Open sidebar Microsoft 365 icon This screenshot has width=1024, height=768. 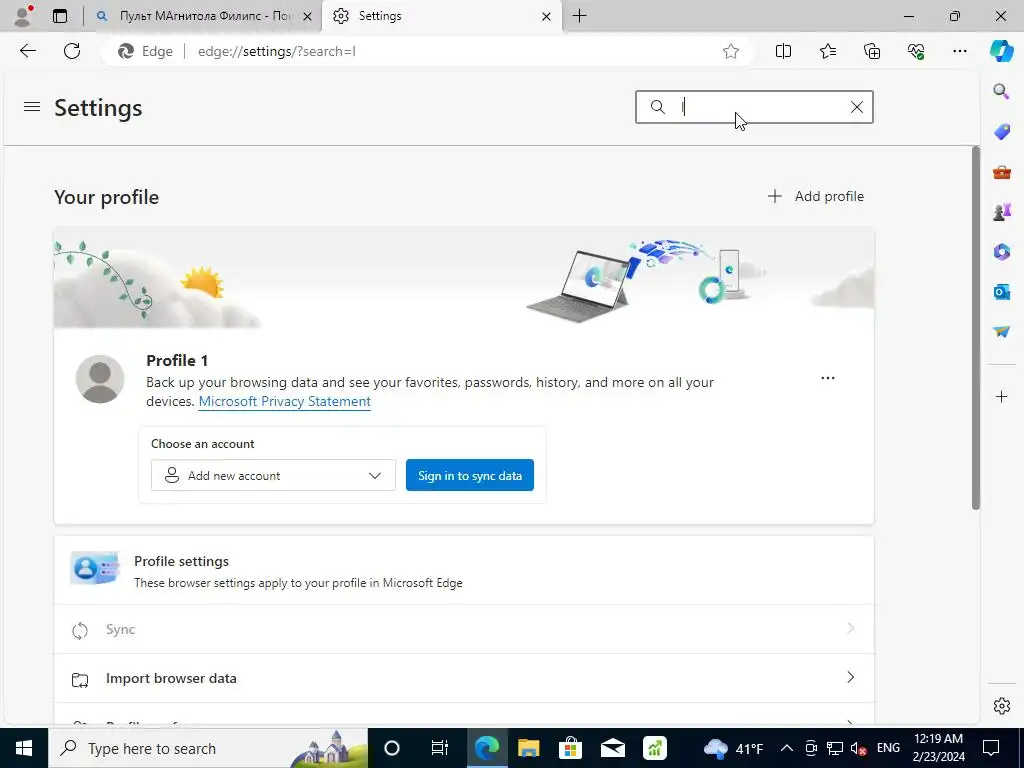[x=1001, y=251]
